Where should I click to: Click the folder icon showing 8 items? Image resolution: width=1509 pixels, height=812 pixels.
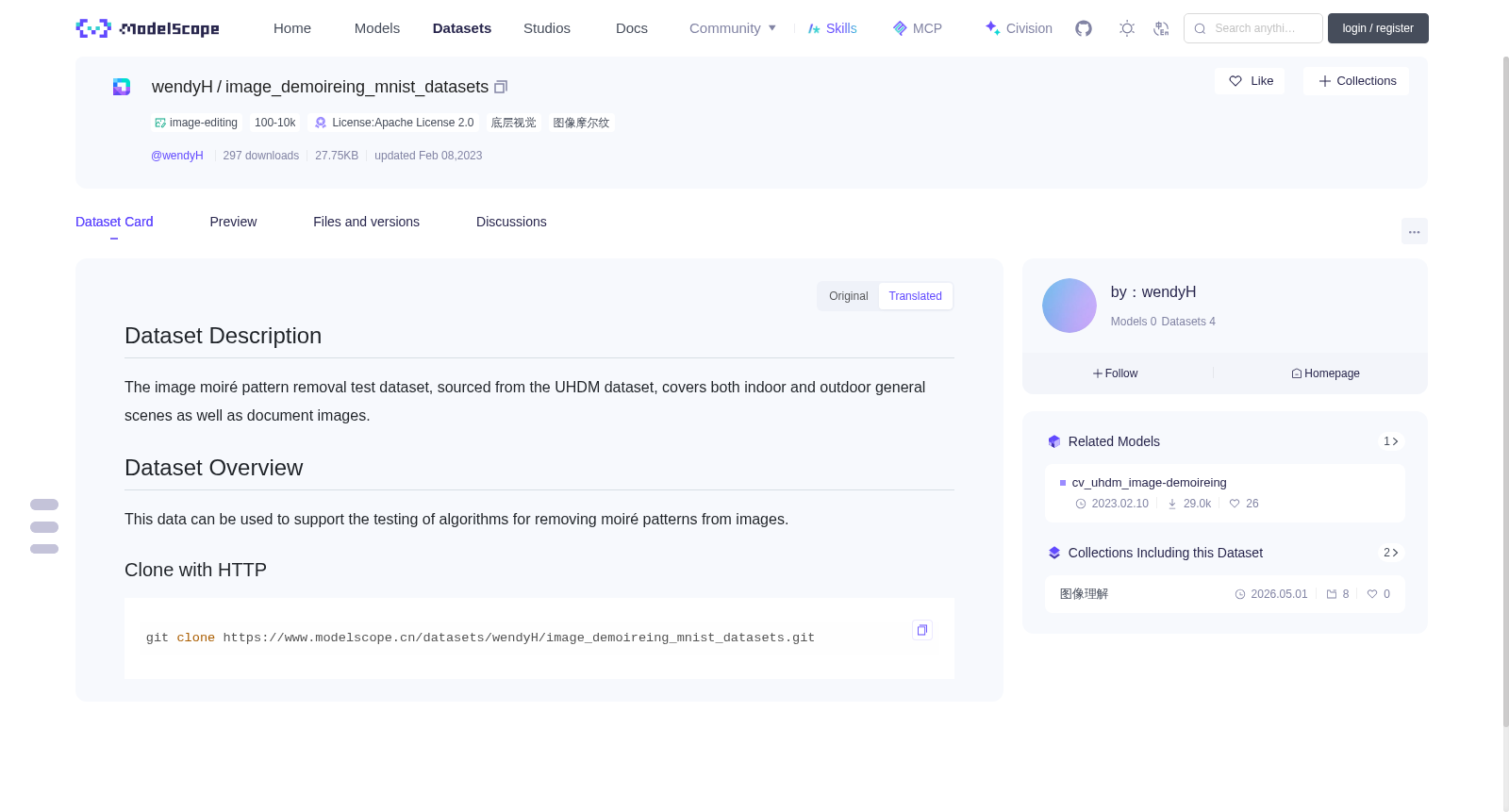[1332, 594]
